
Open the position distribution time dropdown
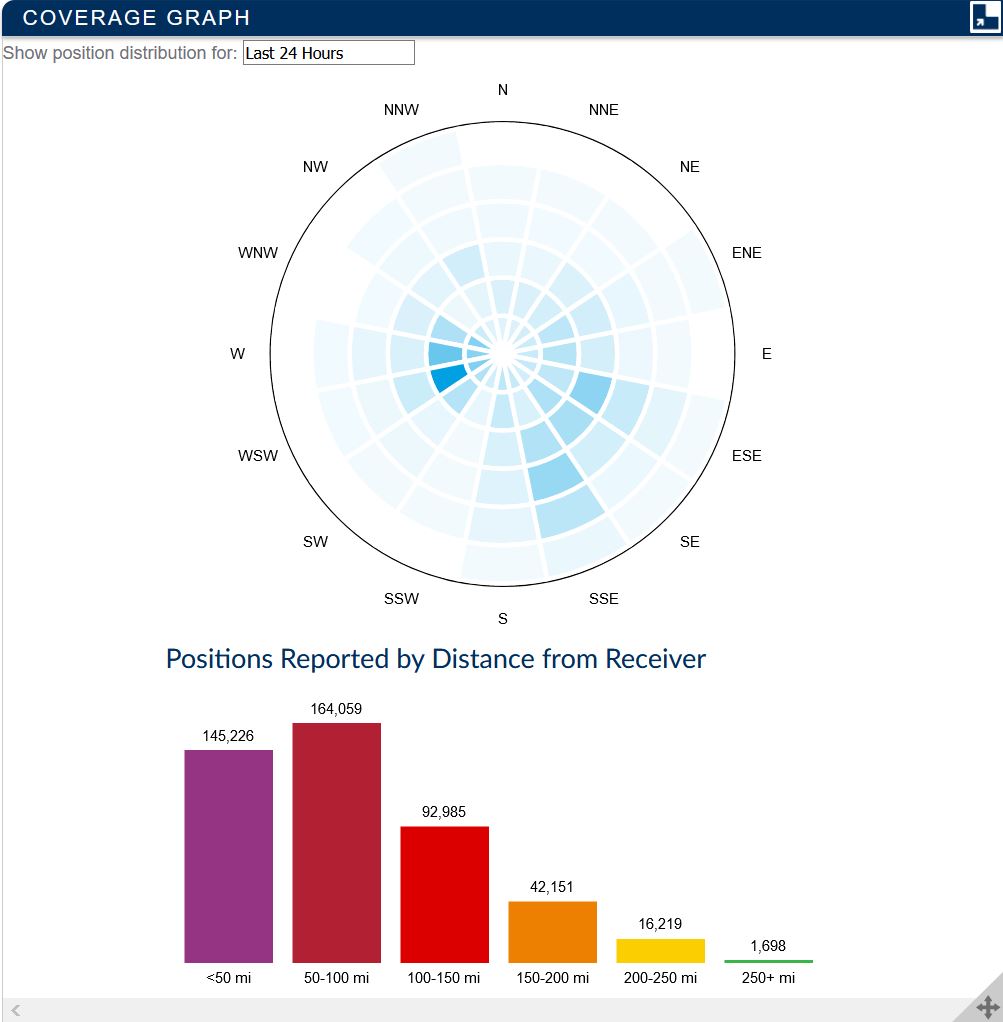coord(328,53)
